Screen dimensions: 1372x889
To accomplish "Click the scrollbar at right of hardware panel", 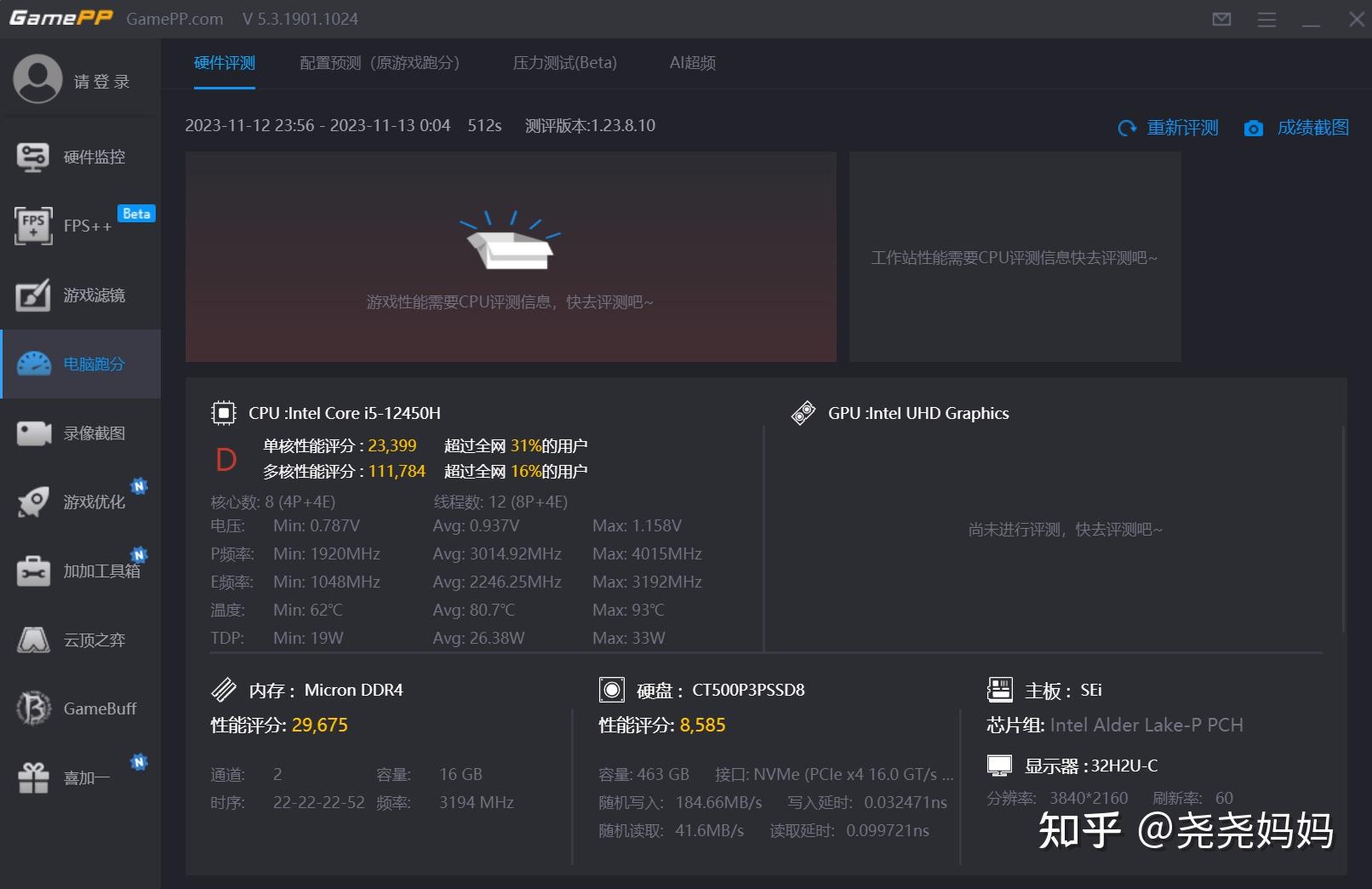I will pyautogui.click(x=1343, y=528).
